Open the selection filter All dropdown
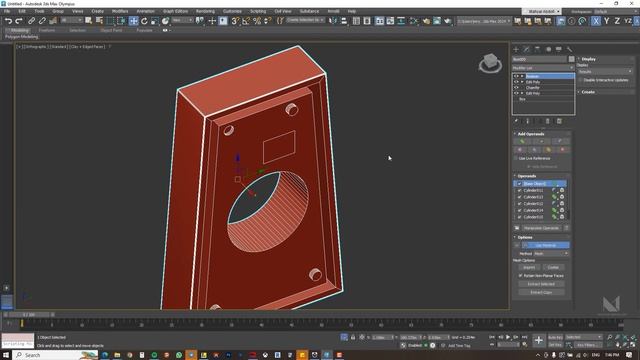The height and width of the screenshot is (360, 640). (x=71, y=20)
